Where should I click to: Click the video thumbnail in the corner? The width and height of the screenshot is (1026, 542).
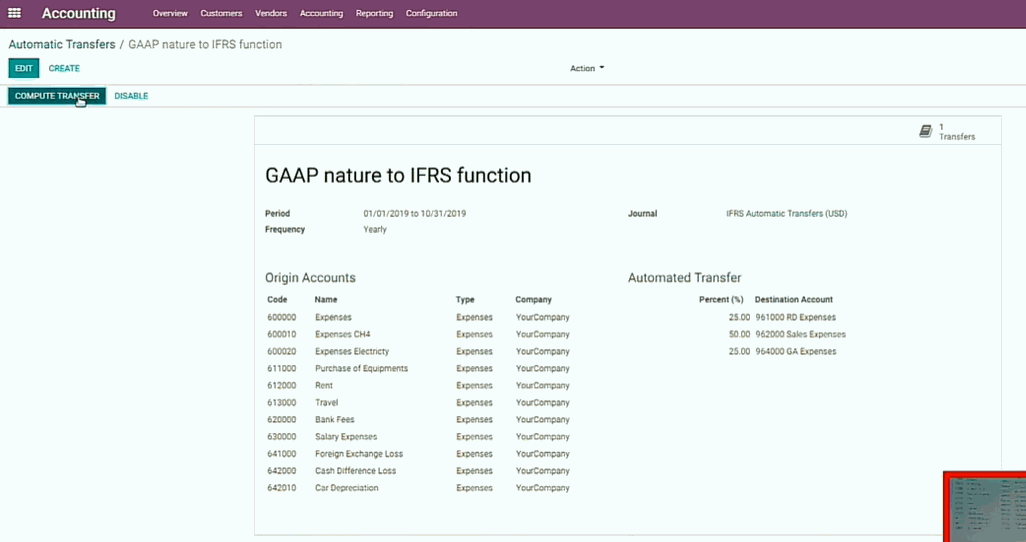point(985,506)
